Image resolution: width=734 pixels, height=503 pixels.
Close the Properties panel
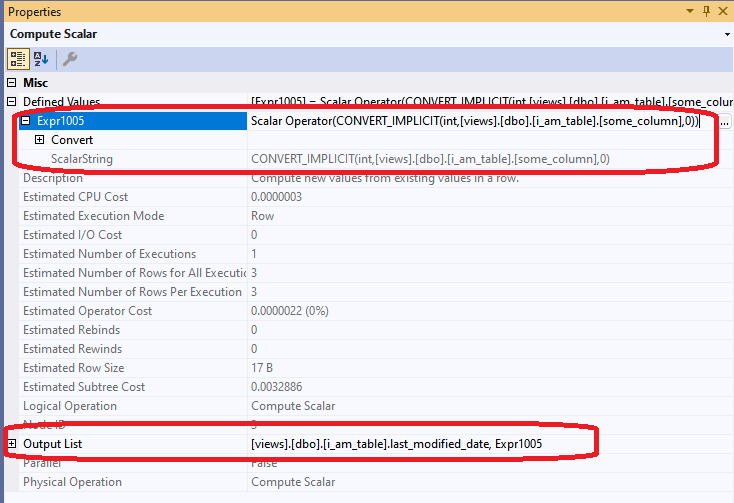tap(724, 11)
